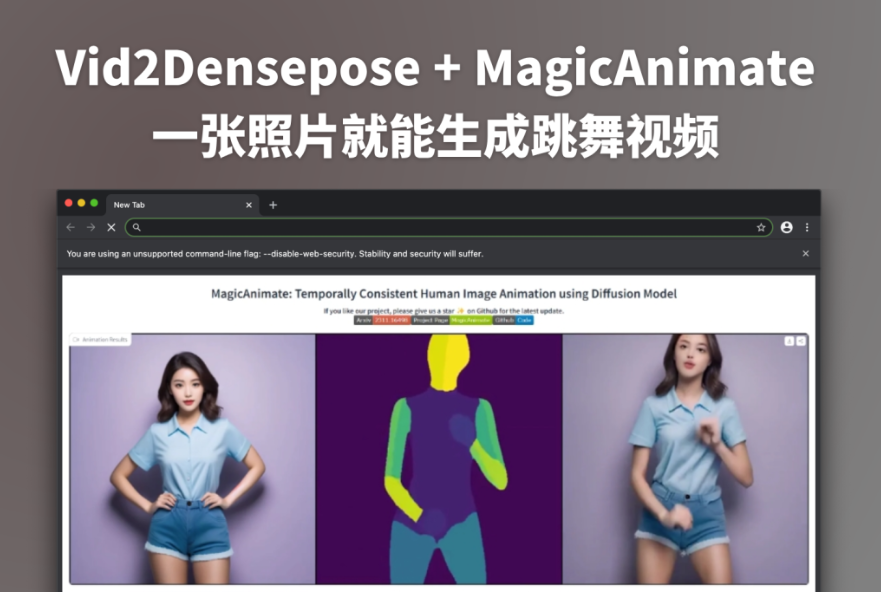The height and width of the screenshot is (592, 881).
Task: Bookmark this page with the star icon
Action: pyautogui.click(x=761, y=227)
